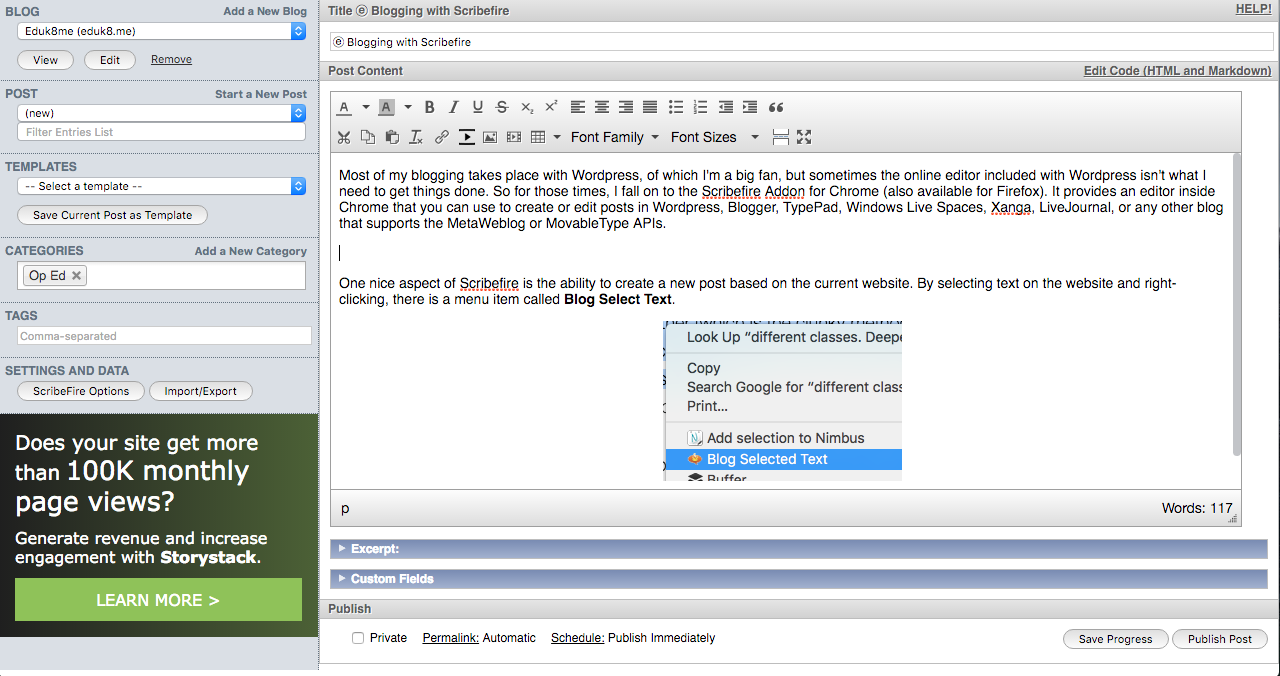This screenshot has height=676, width=1280.
Task: Open the Font Sizes dropdown
Action: click(715, 137)
